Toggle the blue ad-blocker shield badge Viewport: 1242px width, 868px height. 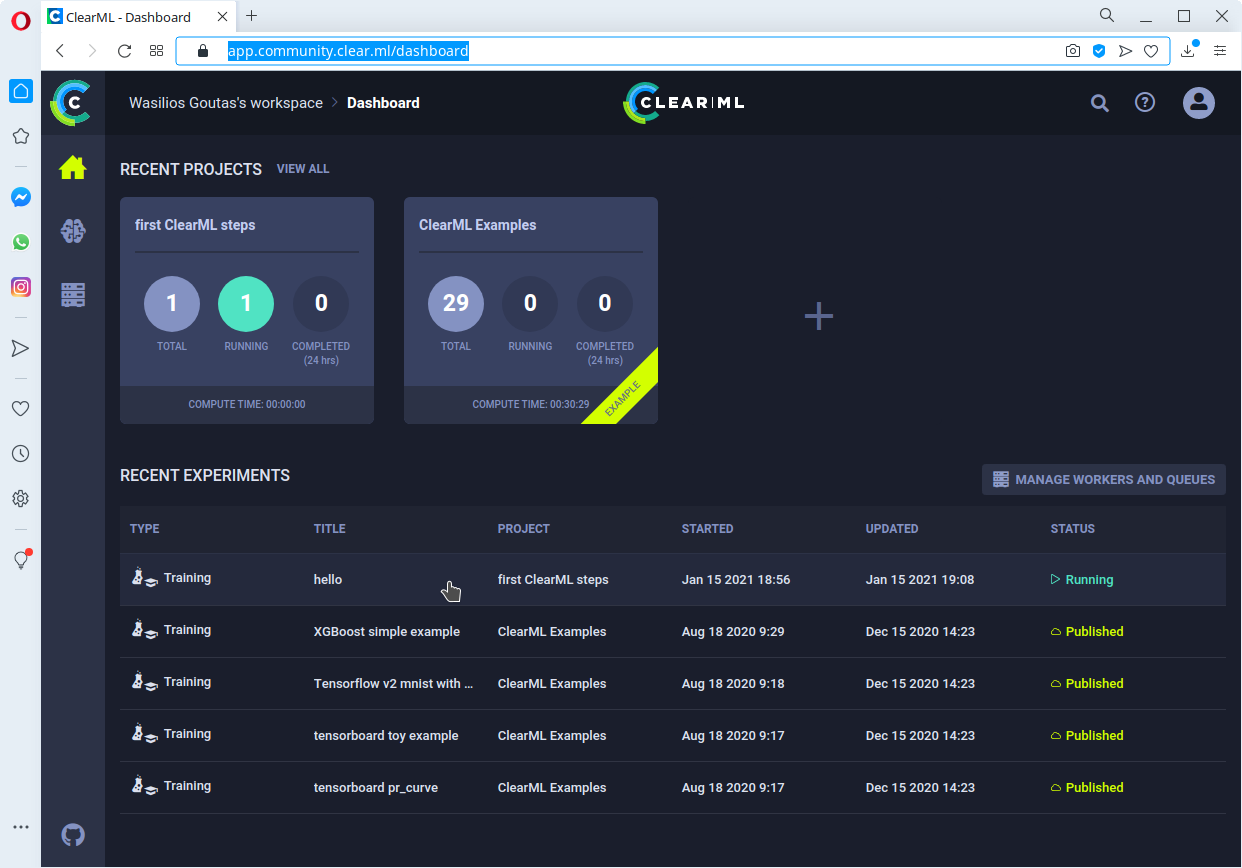(1099, 50)
